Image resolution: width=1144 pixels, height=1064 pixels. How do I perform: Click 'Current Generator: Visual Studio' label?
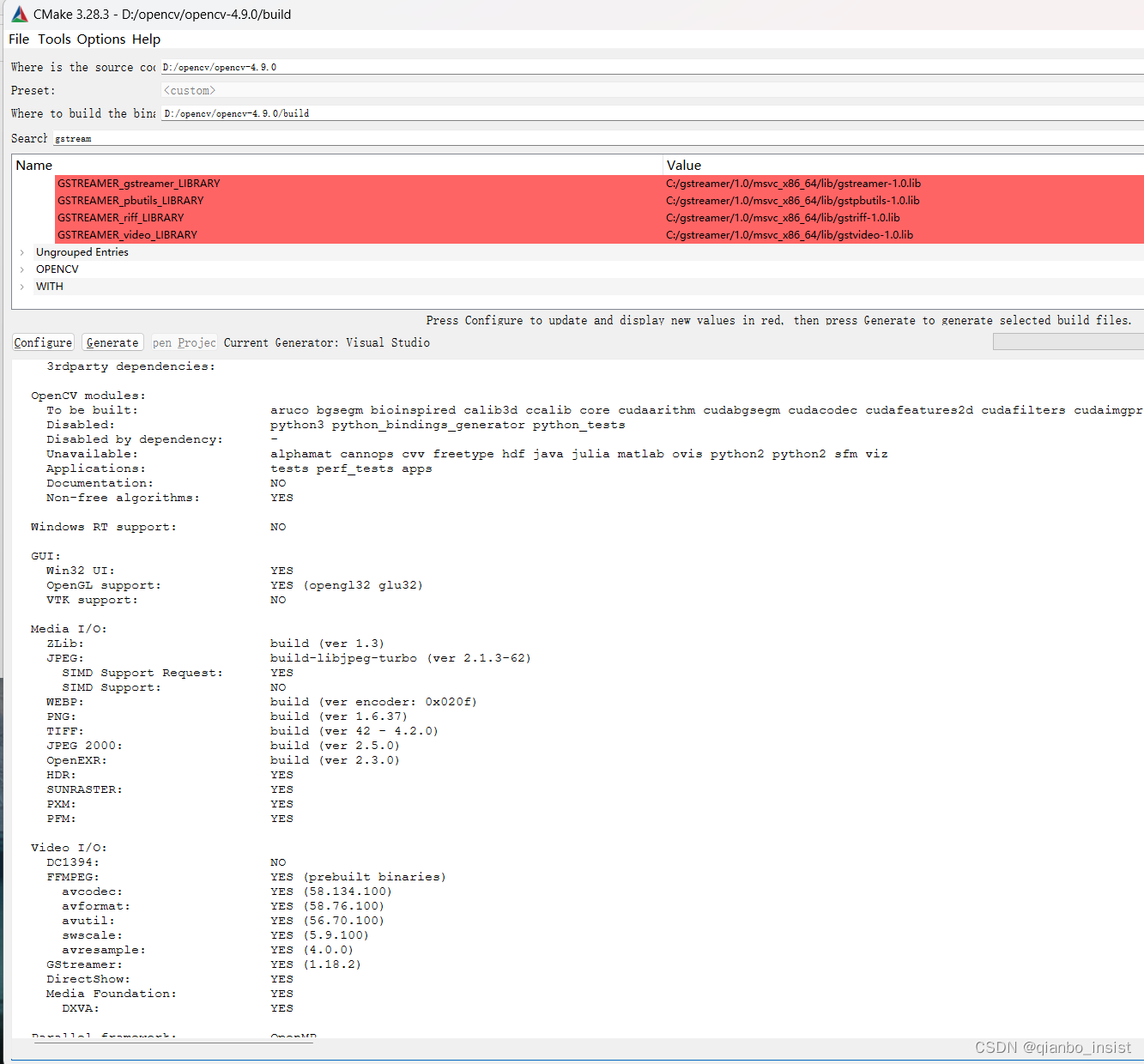point(327,342)
